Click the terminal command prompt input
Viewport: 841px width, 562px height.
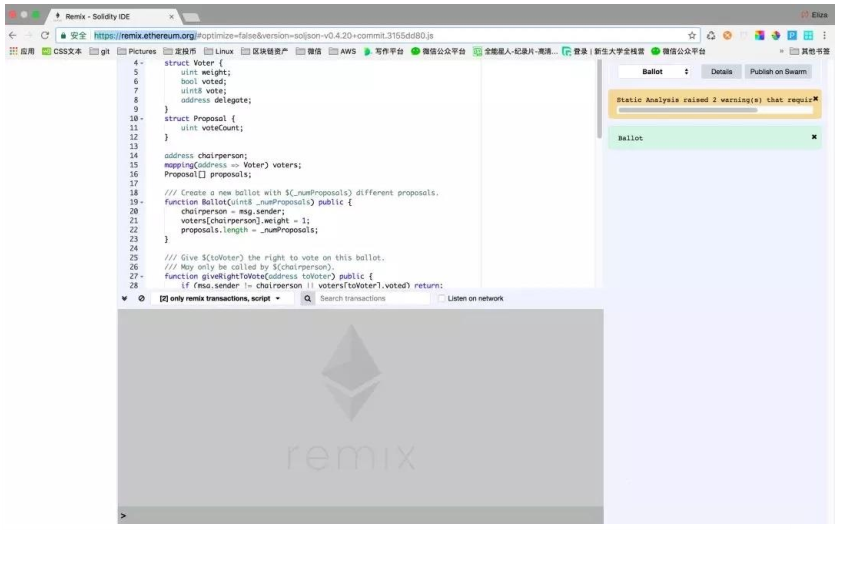[360, 515]
